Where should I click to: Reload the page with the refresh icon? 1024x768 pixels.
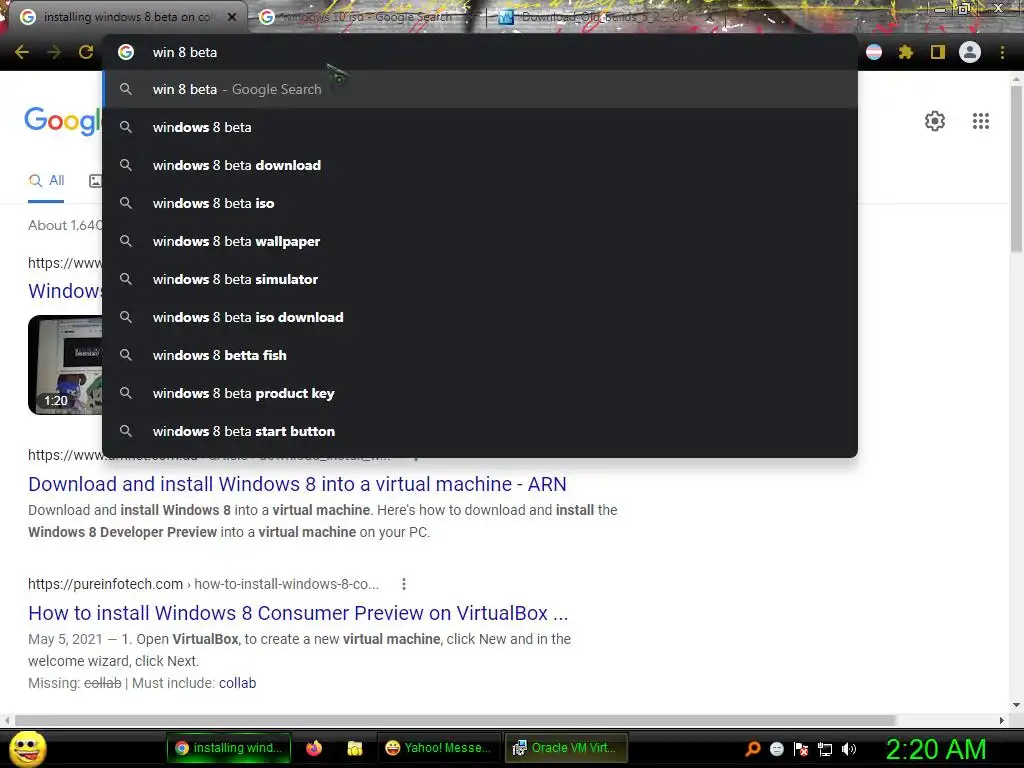(86, 52)
